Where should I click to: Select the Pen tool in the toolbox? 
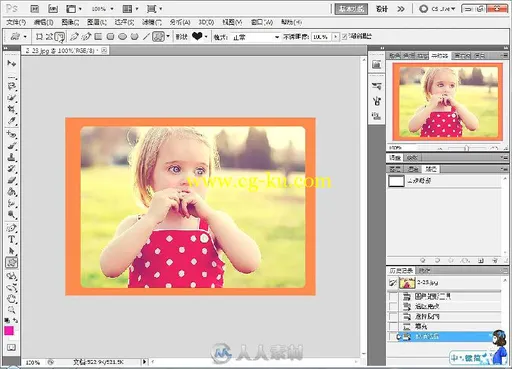(11, 228)
